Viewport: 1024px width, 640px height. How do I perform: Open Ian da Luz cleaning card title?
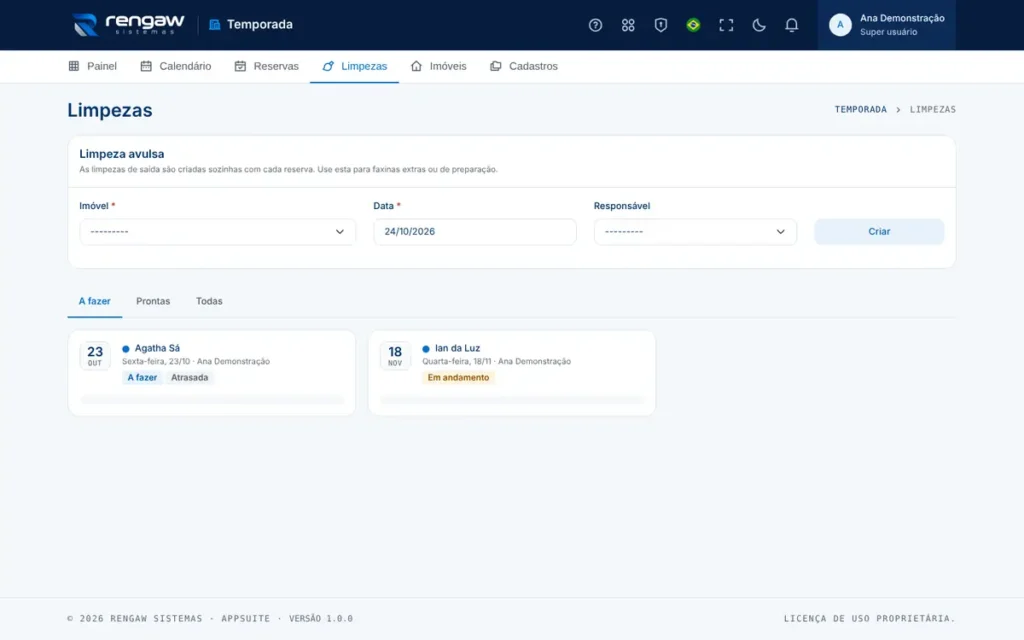point(457,348)
